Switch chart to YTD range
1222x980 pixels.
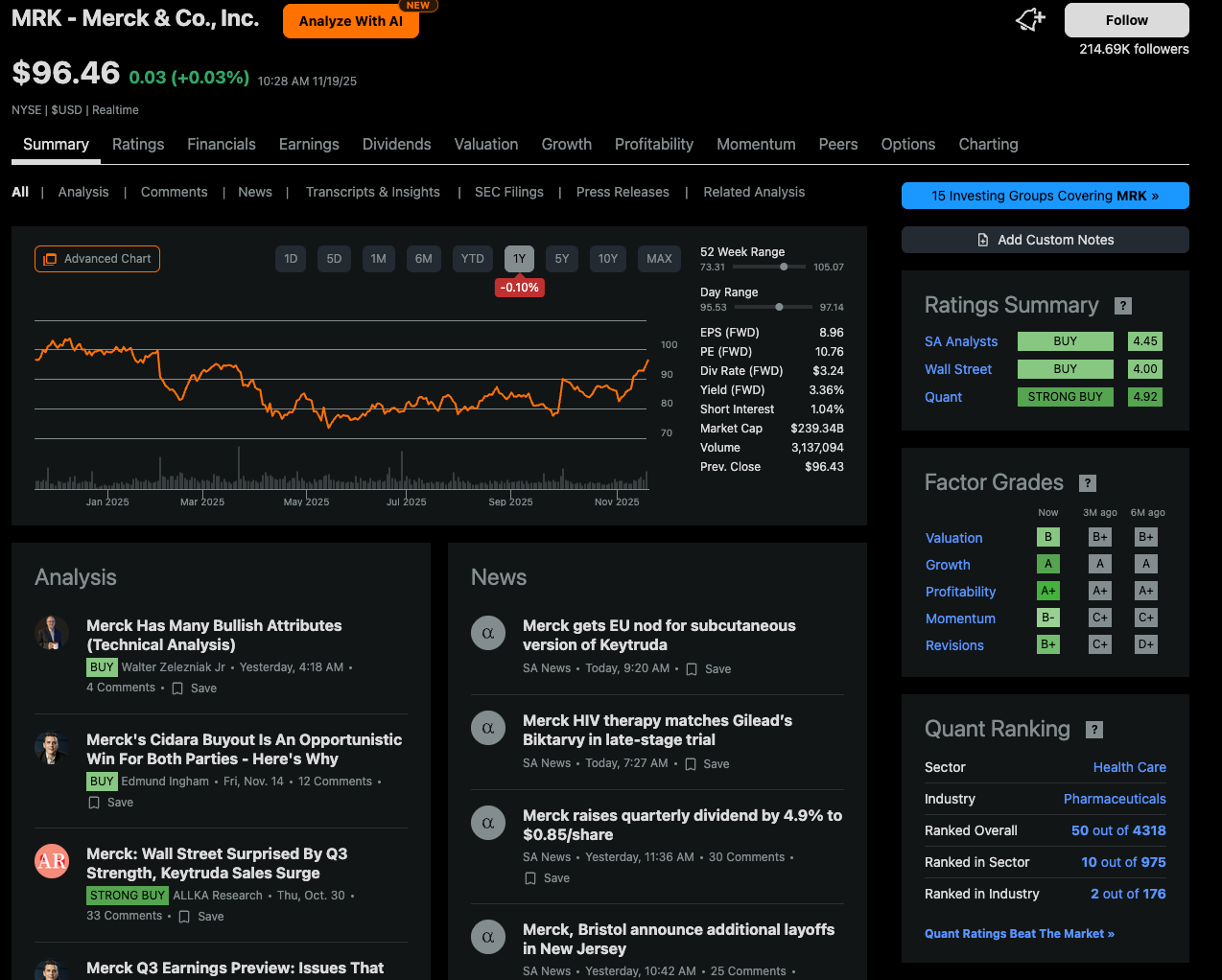click(473, 259)
